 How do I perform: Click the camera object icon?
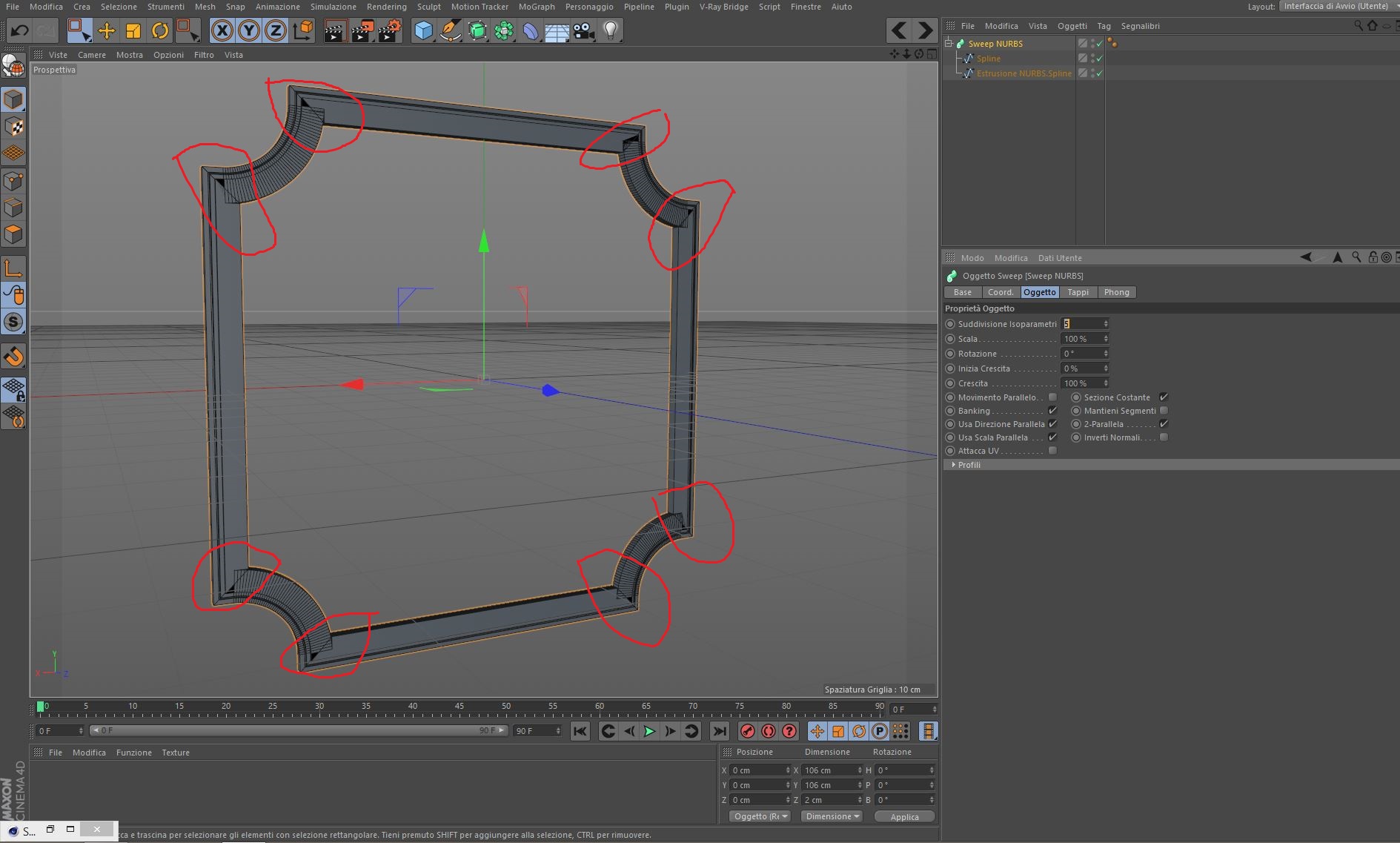coord(584,30)
